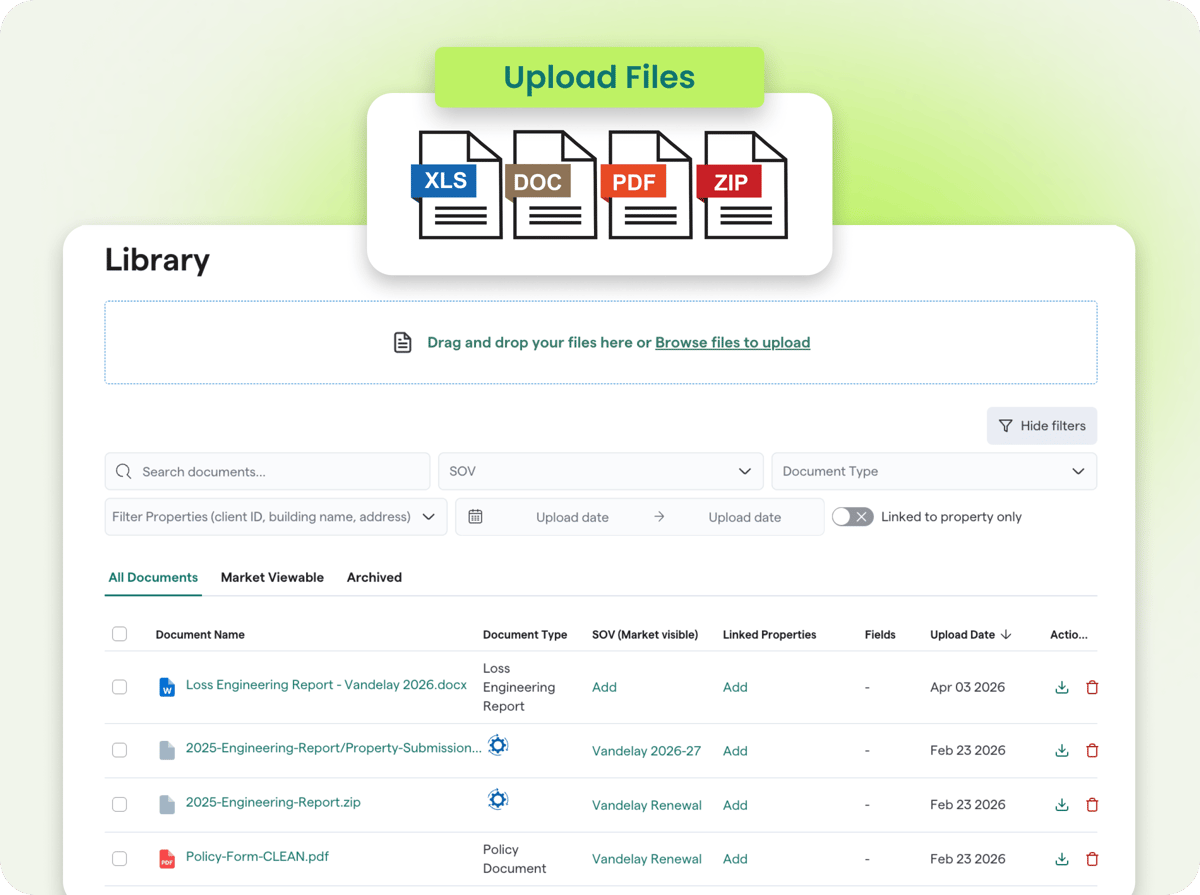Click the Word document icon next to Loss Engineering Report
Viewport: 1200px width, 895px height.
167,687
